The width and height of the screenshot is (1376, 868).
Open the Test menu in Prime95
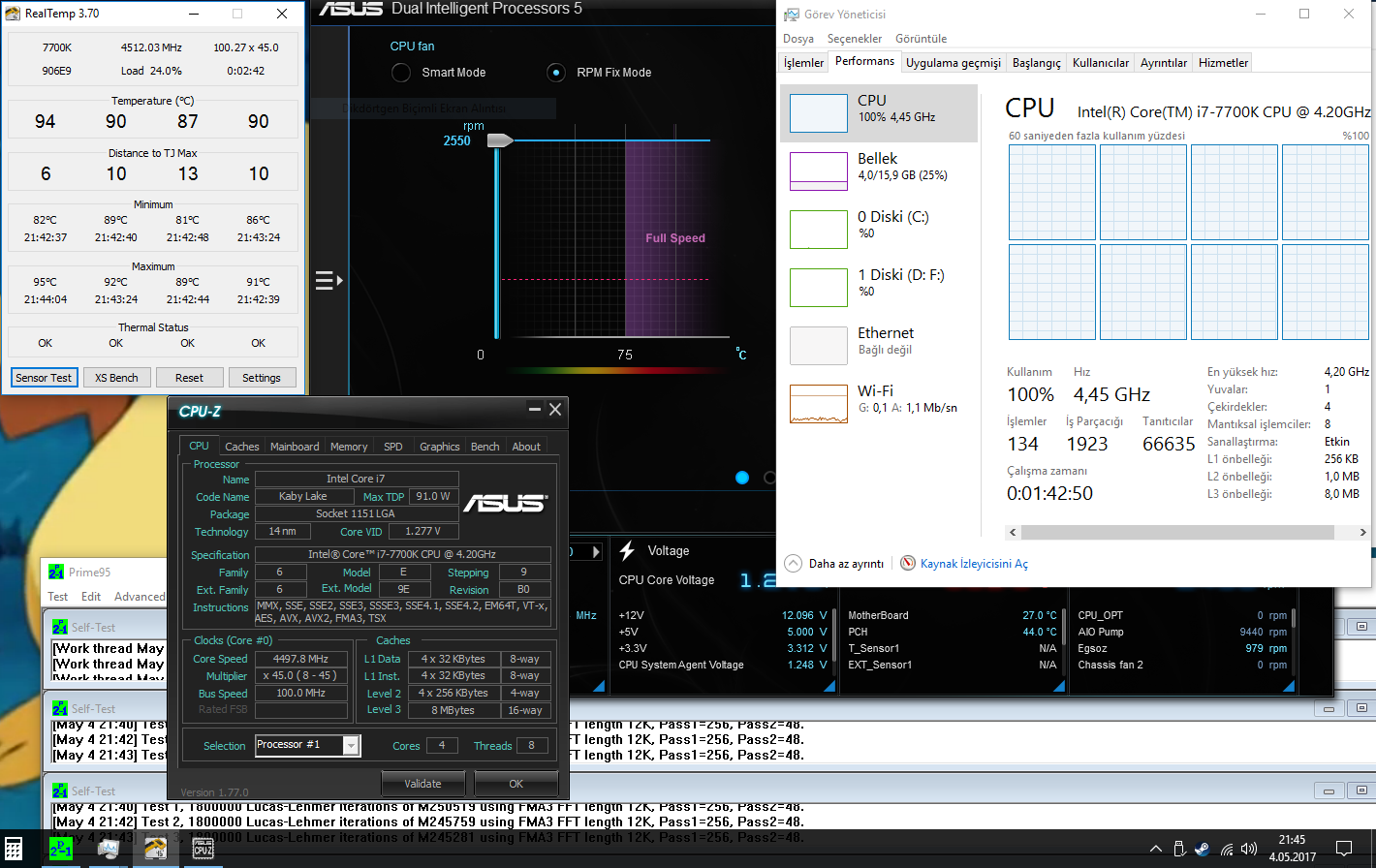tap(58, 597)
